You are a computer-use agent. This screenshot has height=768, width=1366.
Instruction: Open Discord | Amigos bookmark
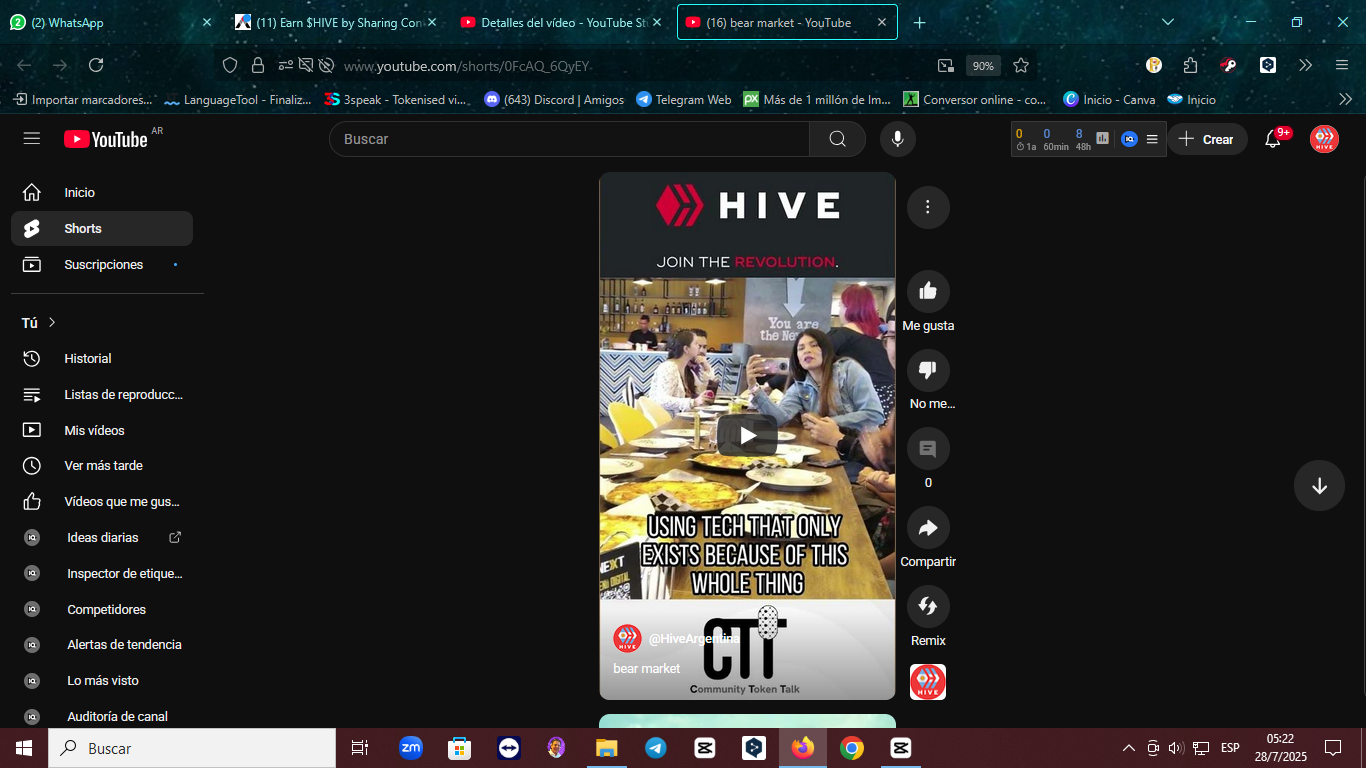tap(554, 100)
